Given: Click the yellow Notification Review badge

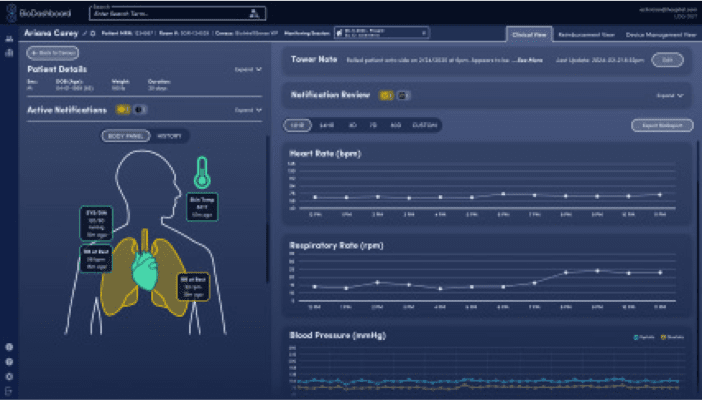Looking at the screenshot, I should (385, 95).
